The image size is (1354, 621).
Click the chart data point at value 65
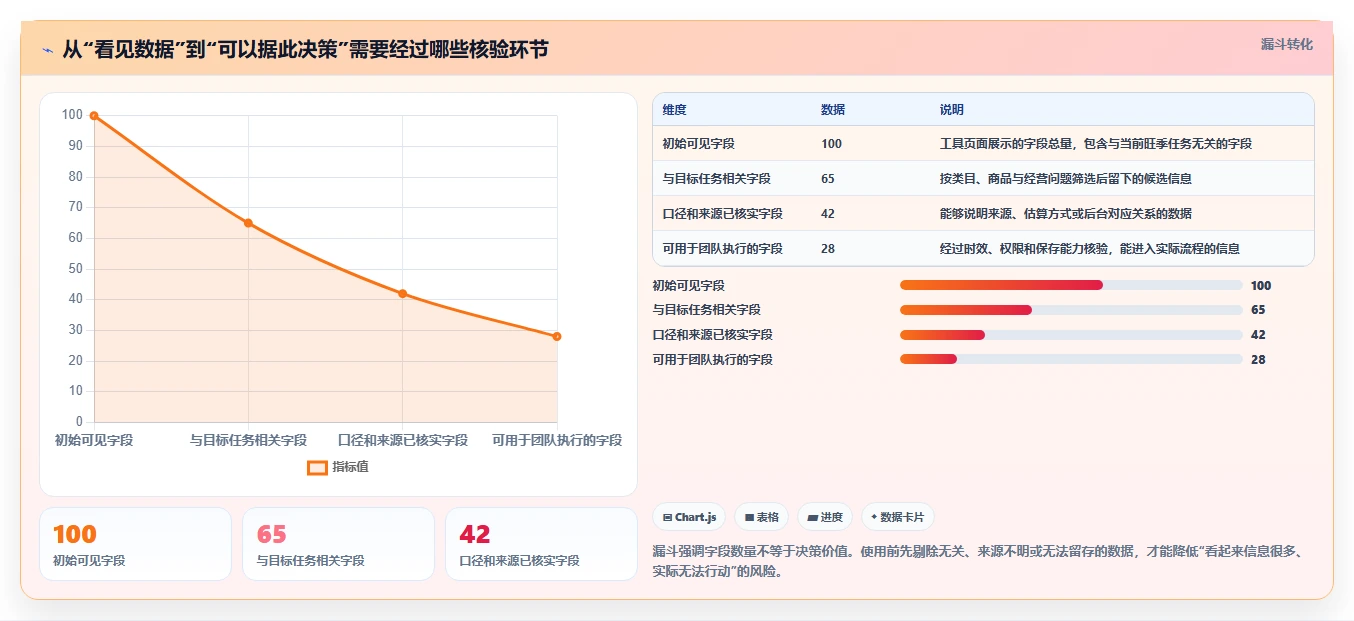pyautogui.click(x=248, y=223)
